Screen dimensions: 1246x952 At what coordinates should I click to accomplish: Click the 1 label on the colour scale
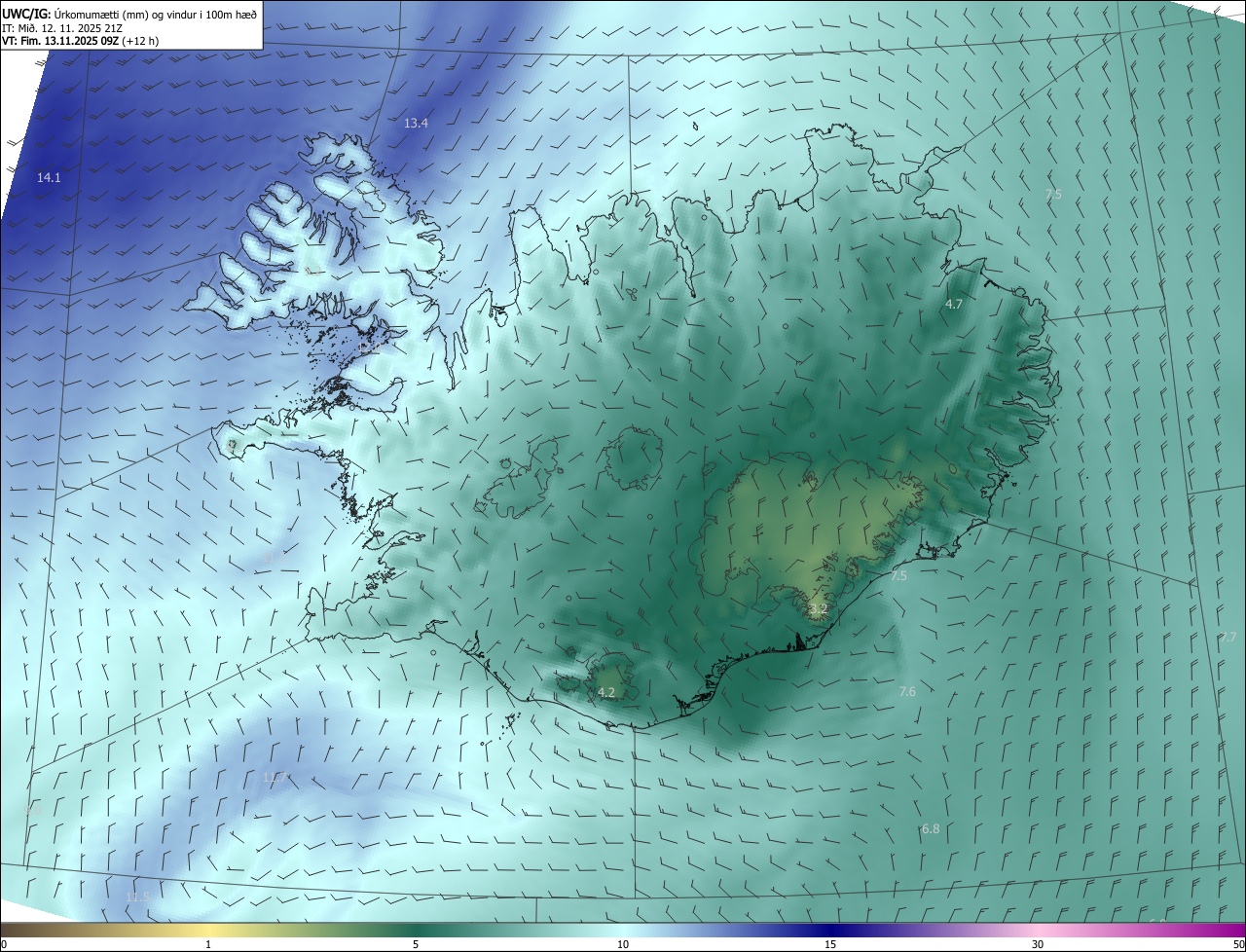point(208,945)
